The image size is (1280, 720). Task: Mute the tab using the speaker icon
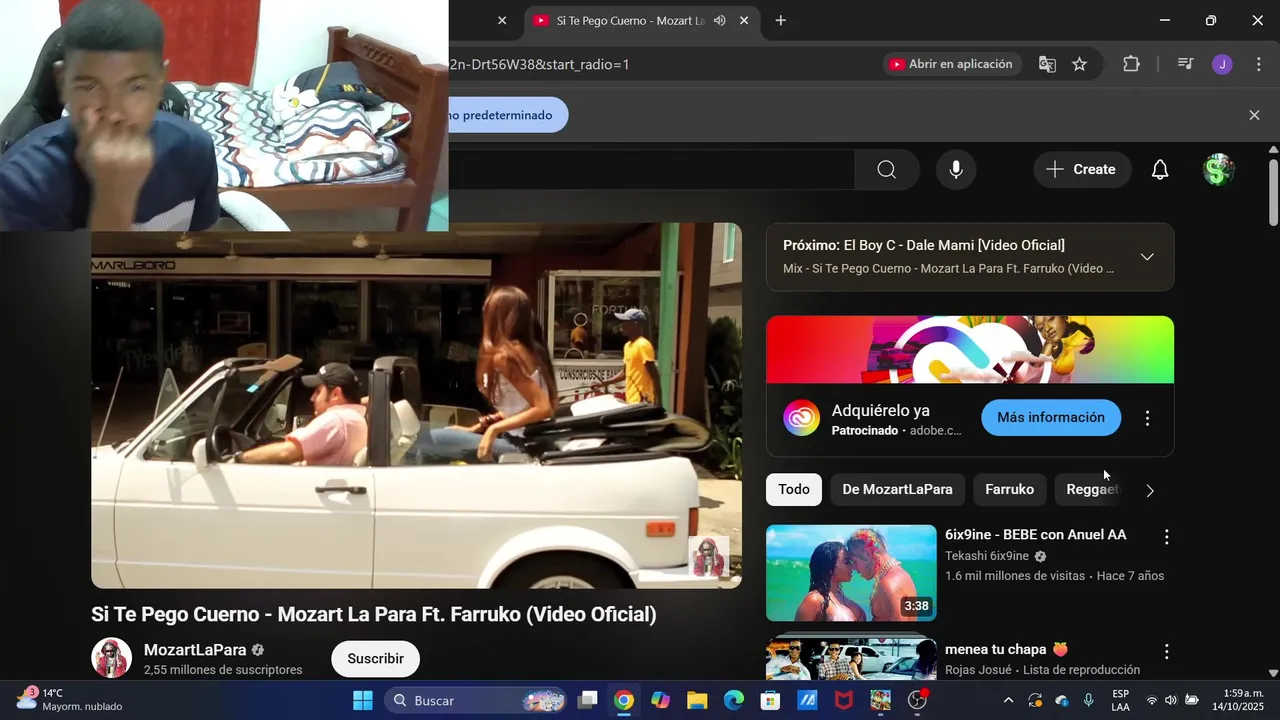[720, 20]
